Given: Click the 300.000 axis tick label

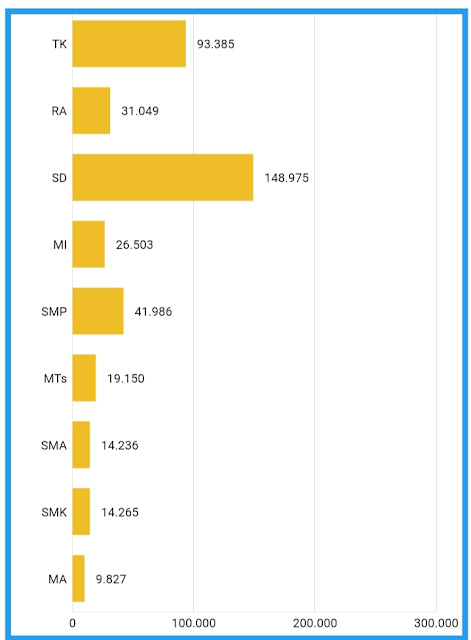Looking at the screenshot, I should click(436, 623).
